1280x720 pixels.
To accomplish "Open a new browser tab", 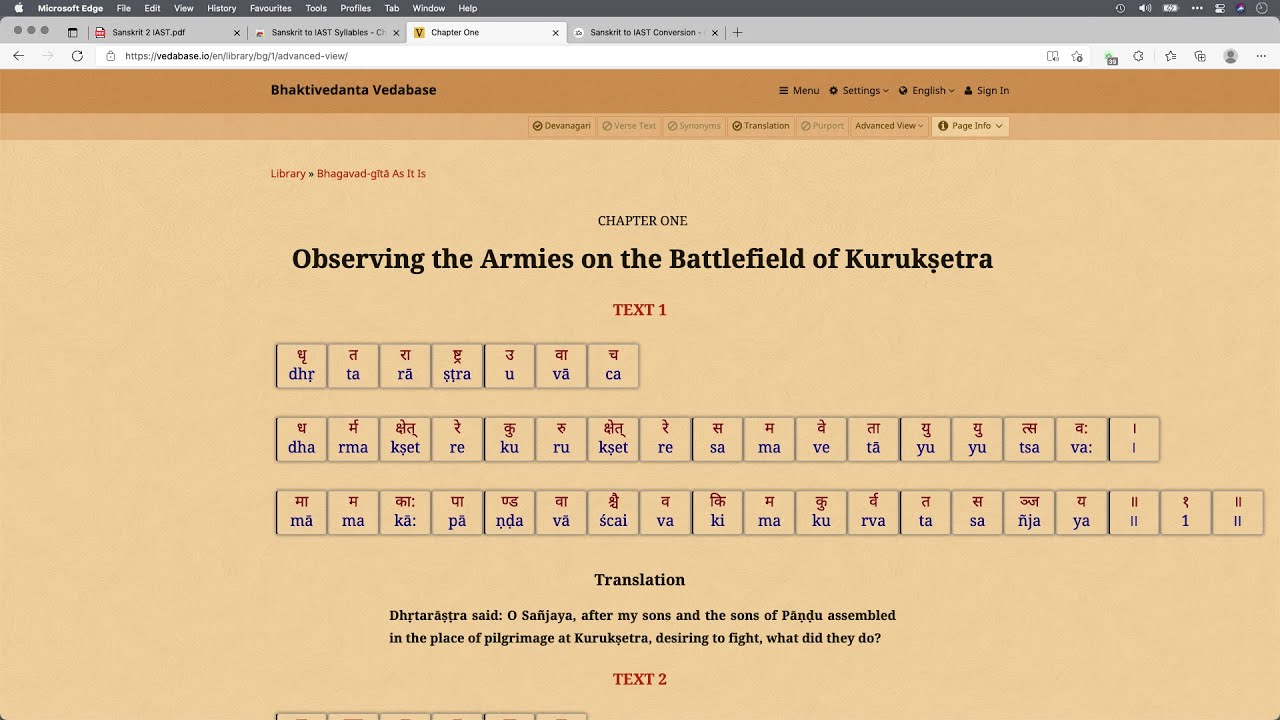I will click(x=738, y=32).
